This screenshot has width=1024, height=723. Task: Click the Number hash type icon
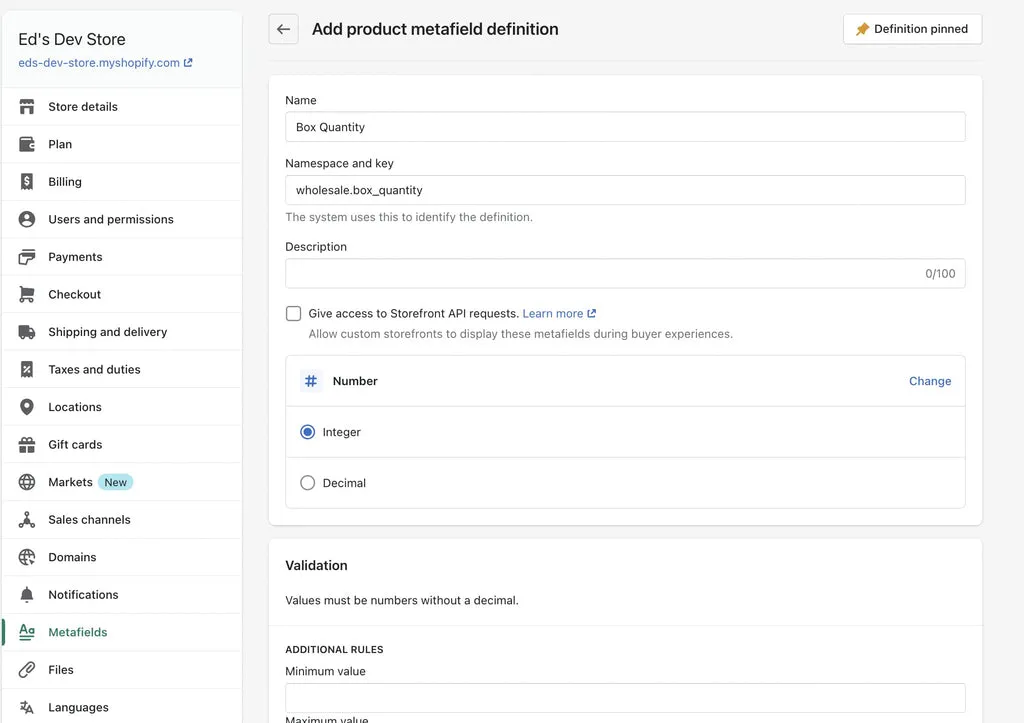pyautogui.click(x=311, y=381)
